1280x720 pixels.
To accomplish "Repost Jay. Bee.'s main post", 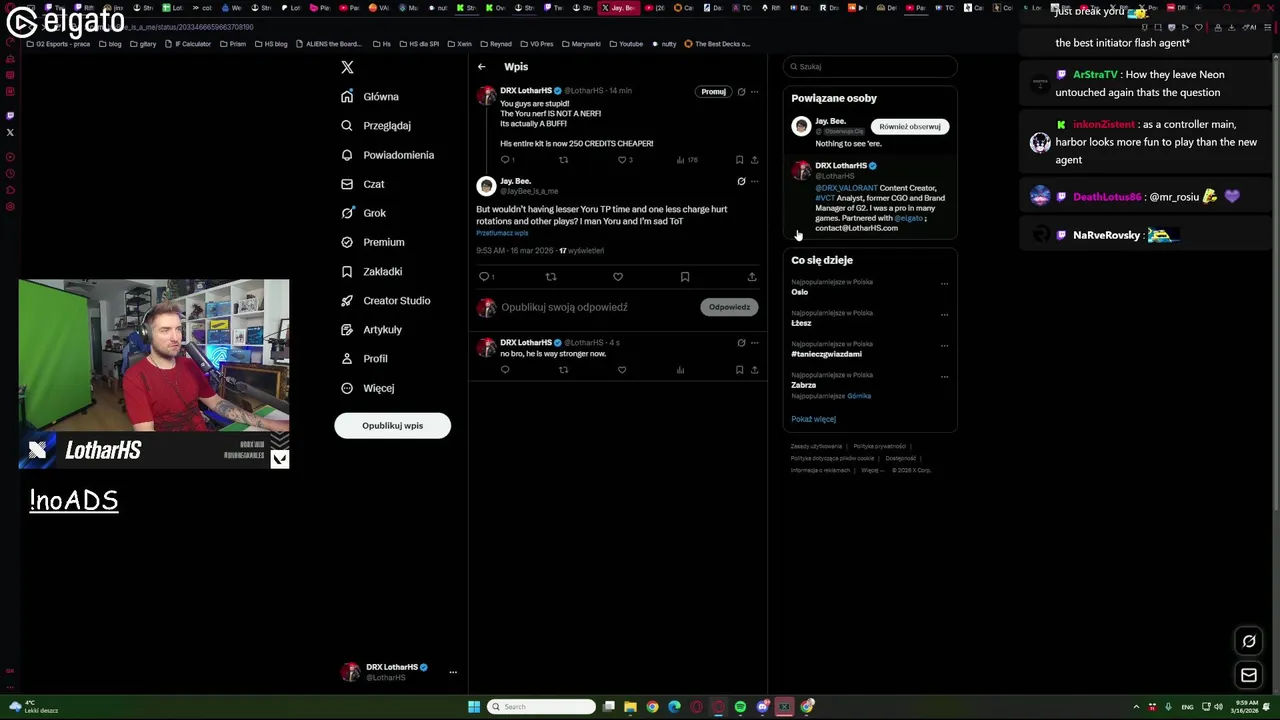I will pyautogui.click(x=550, y=277).
